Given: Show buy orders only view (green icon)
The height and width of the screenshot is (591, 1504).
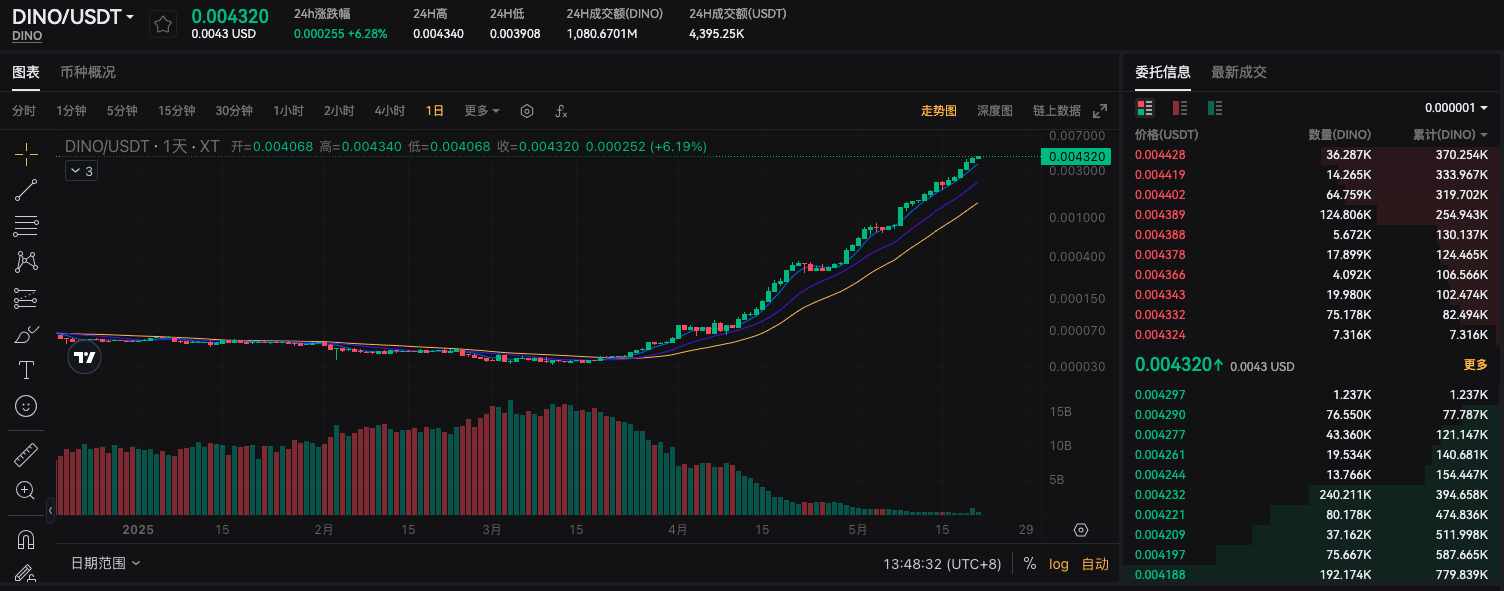Looking at the screenshot, I should 1216,108.
